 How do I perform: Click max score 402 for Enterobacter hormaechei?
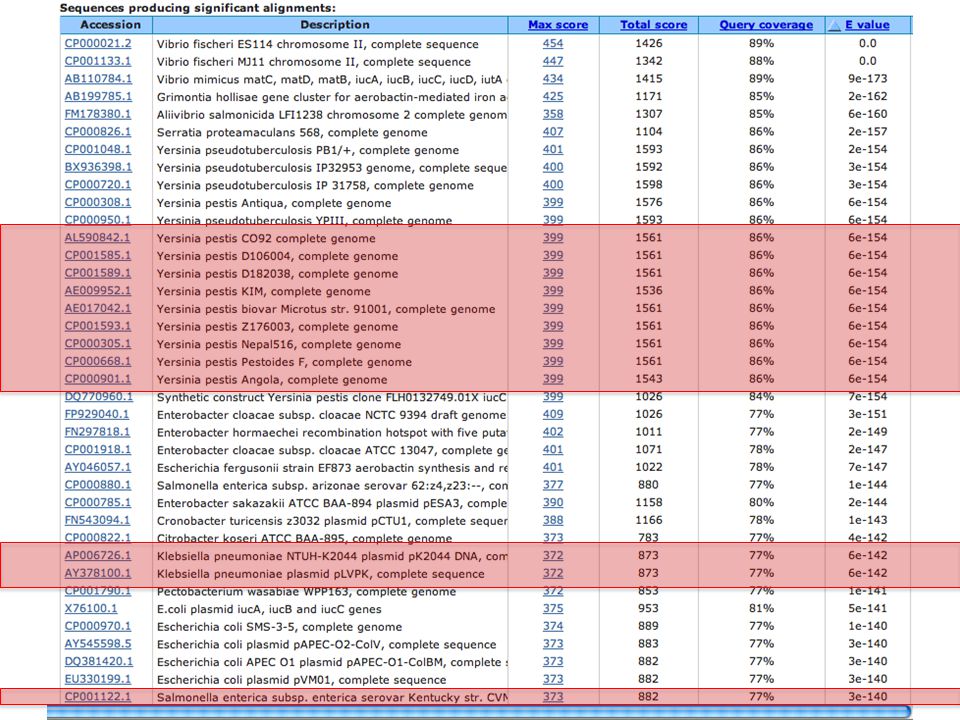coord(553,432)
